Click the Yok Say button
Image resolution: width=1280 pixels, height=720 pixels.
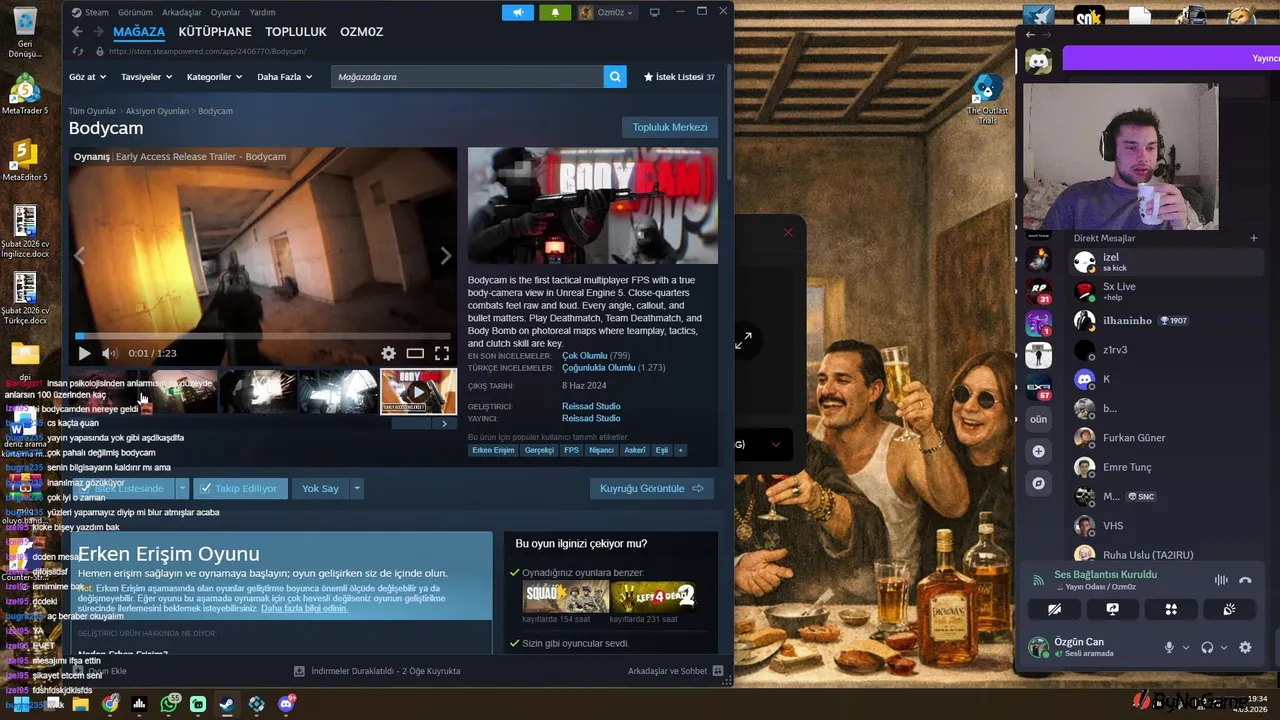[x=321, y=488]
